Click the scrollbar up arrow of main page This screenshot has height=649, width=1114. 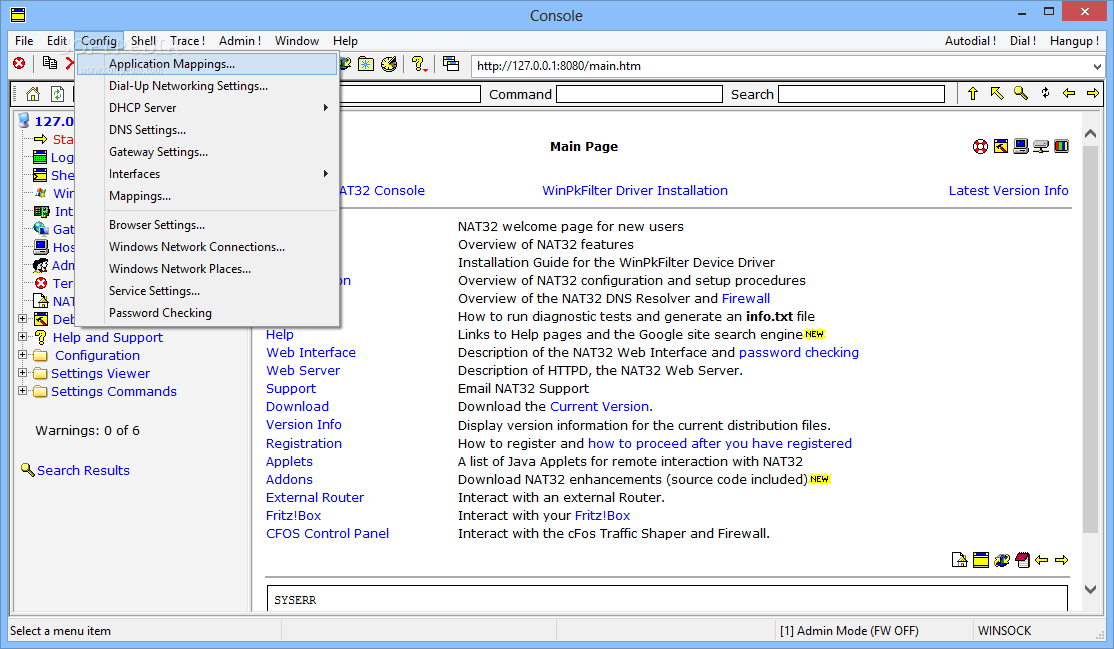(x=1091, y=134)
